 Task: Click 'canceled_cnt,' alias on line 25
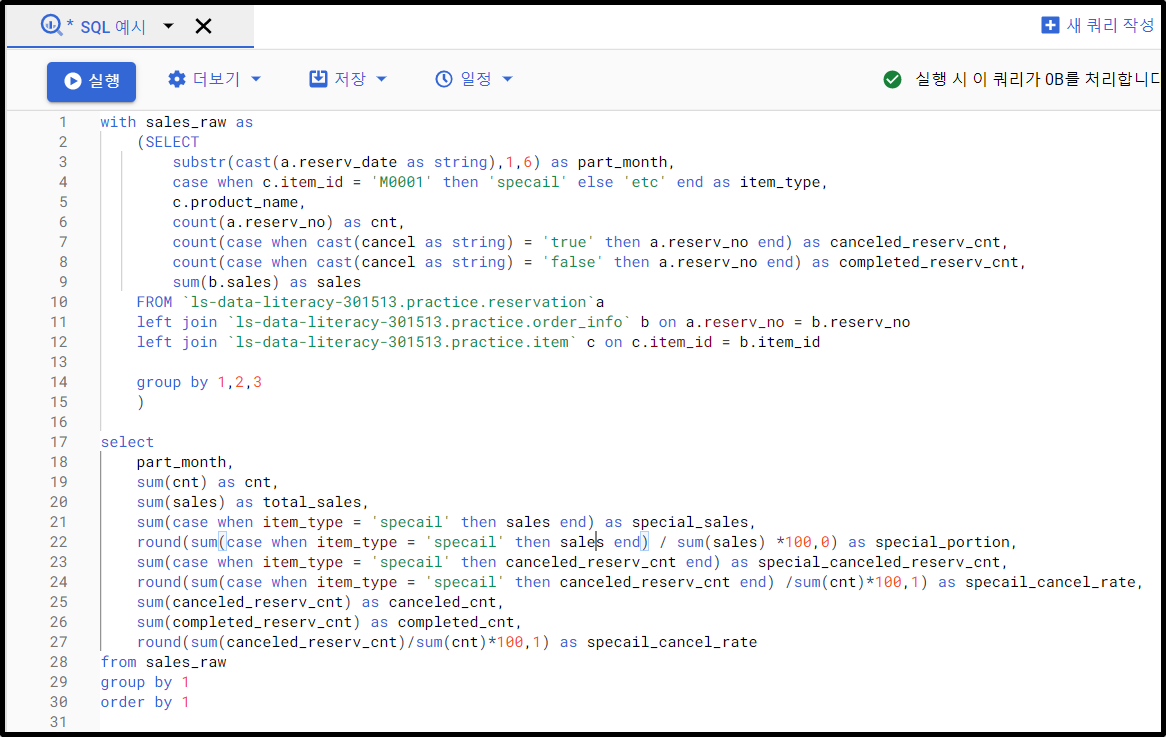(x=446, y=602)
